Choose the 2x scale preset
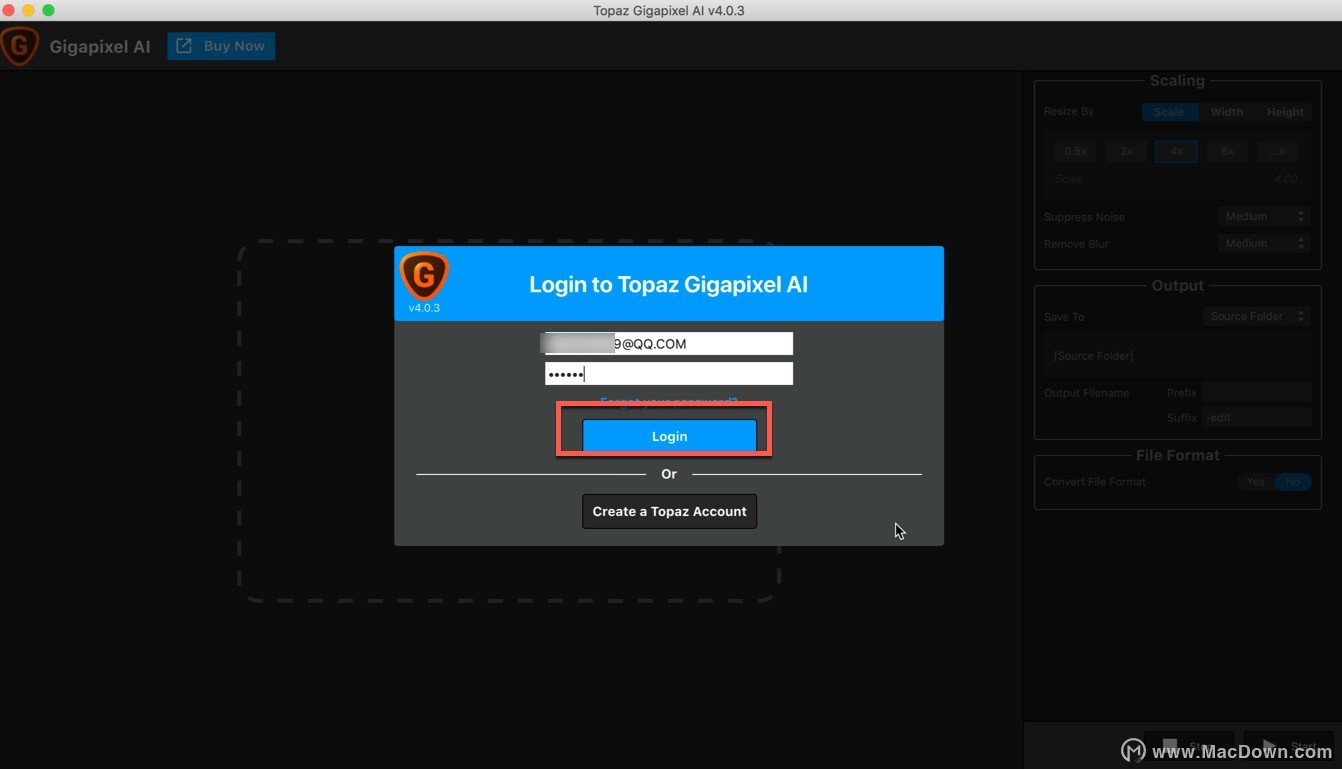The height and width of the screenshot is (769, 1342). [x=1126, y=151]
